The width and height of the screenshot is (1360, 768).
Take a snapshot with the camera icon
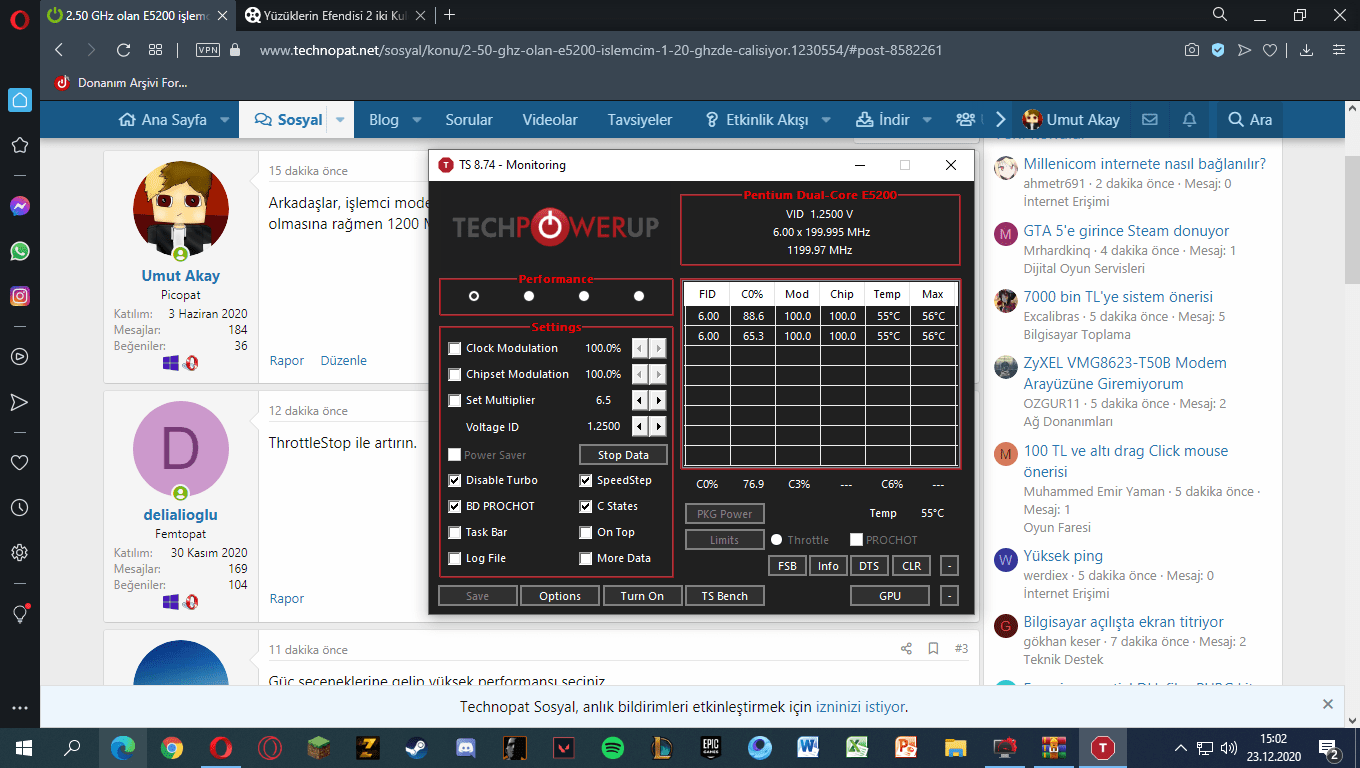click(x=1191, y=50)
